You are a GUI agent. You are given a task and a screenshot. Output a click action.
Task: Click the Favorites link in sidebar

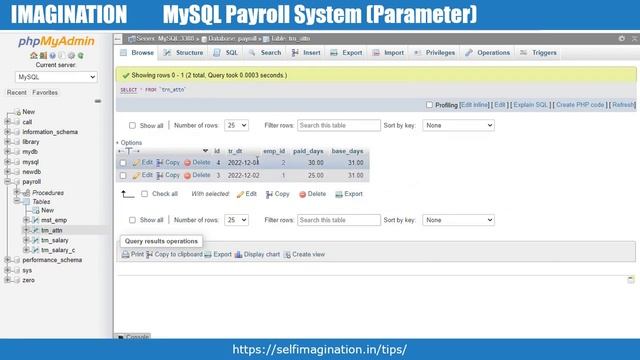45,93
